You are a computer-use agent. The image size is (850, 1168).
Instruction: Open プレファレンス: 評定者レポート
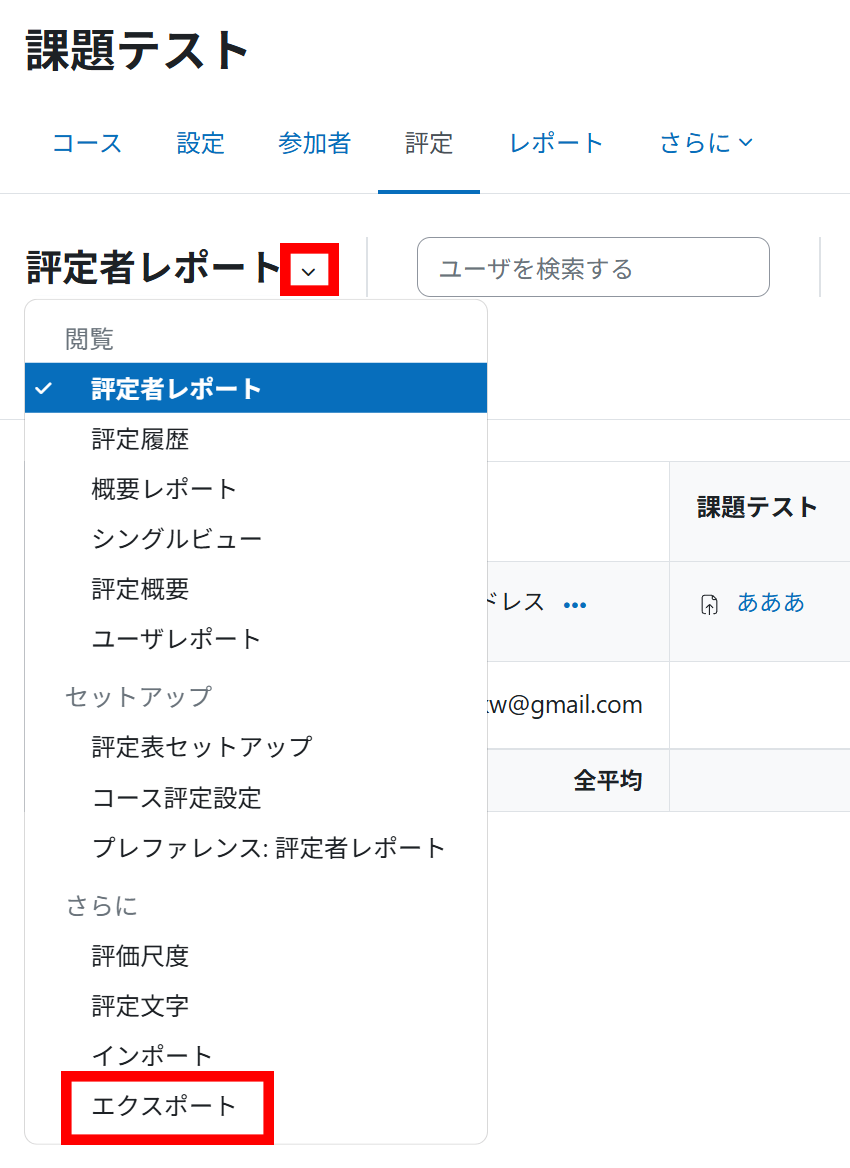(268, 848)
